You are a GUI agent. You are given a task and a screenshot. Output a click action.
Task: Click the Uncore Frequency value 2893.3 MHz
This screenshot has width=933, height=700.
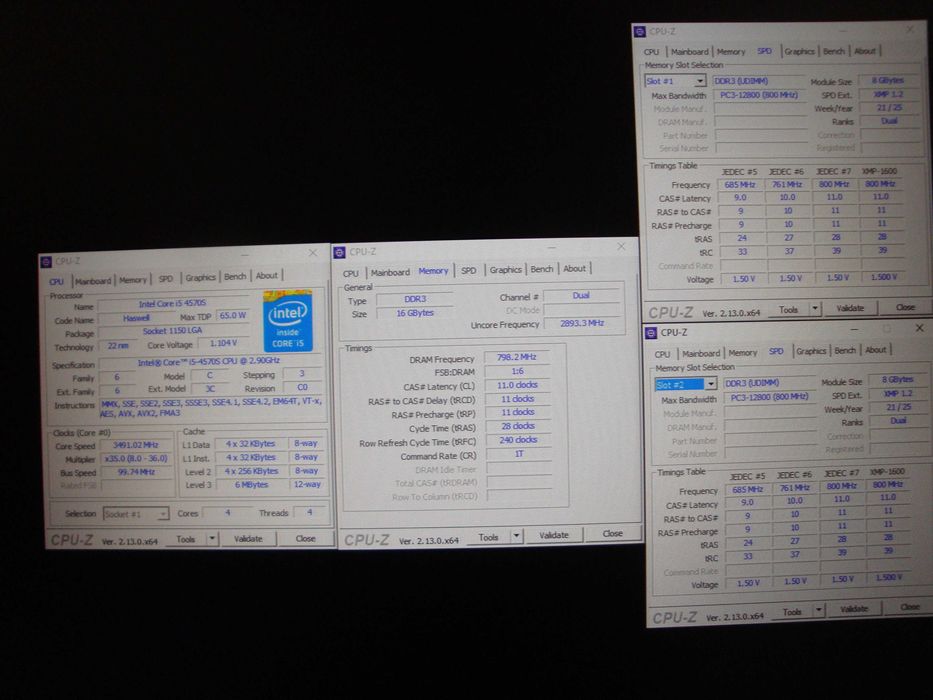point(582,323)
